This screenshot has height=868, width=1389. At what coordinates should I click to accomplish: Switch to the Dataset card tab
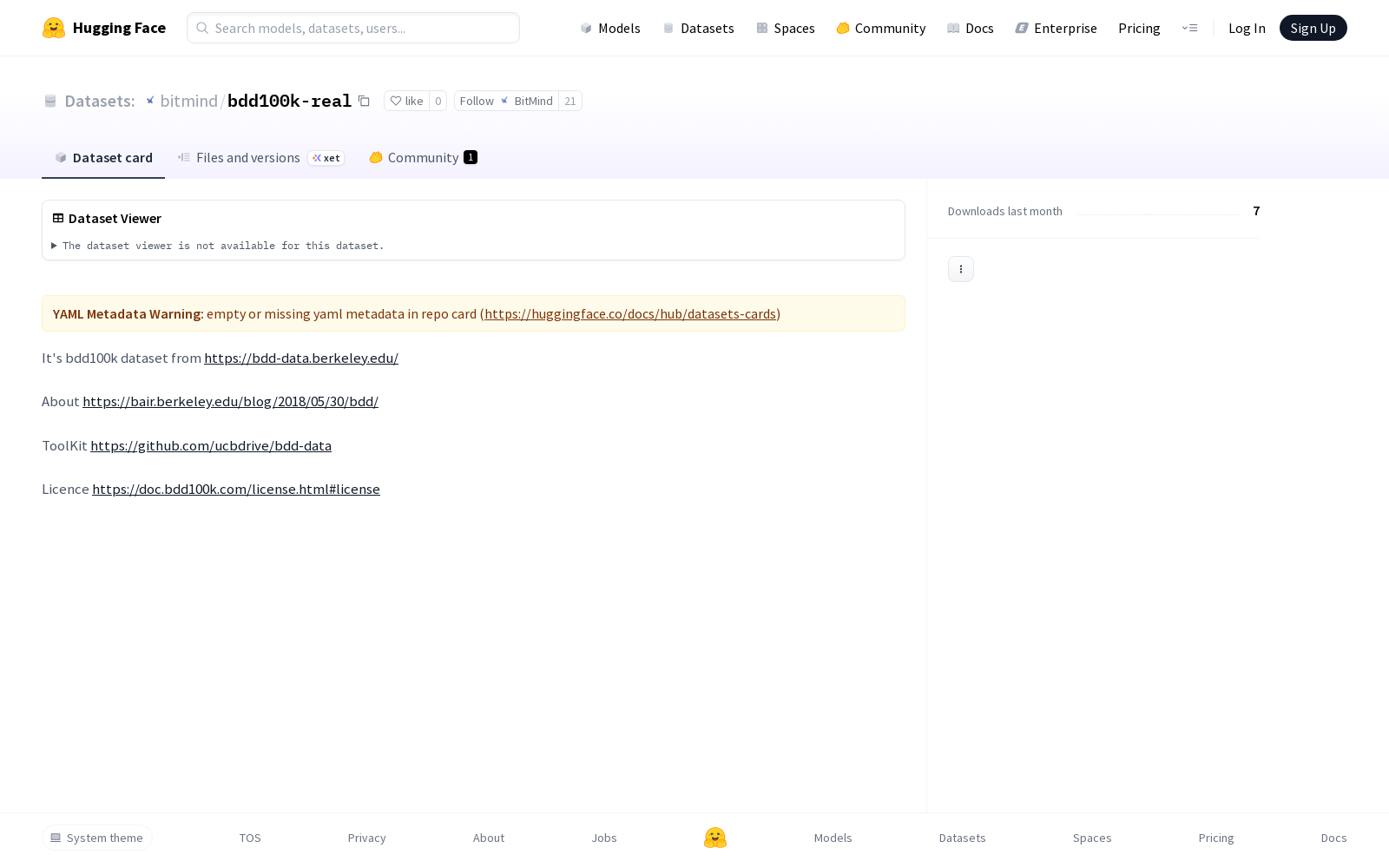tap(103, 158)
